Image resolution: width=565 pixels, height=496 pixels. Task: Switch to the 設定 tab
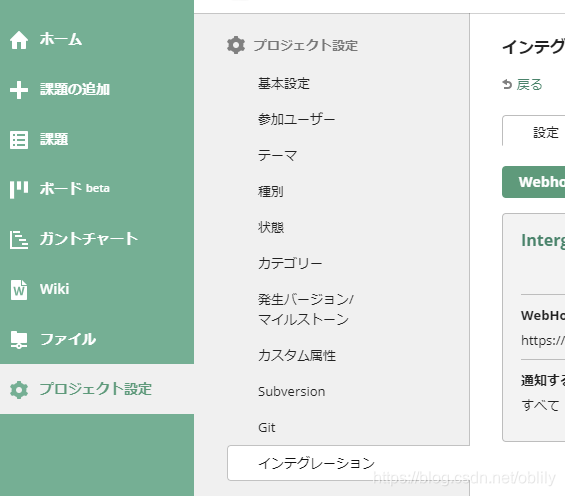(534, 132)
